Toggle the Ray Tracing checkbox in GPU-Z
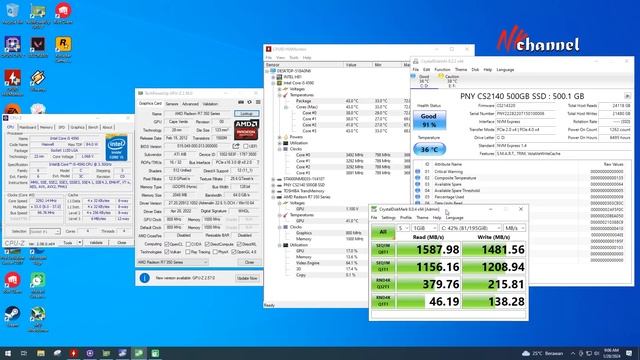The image size is (640, 360). (x=187, y=252)
